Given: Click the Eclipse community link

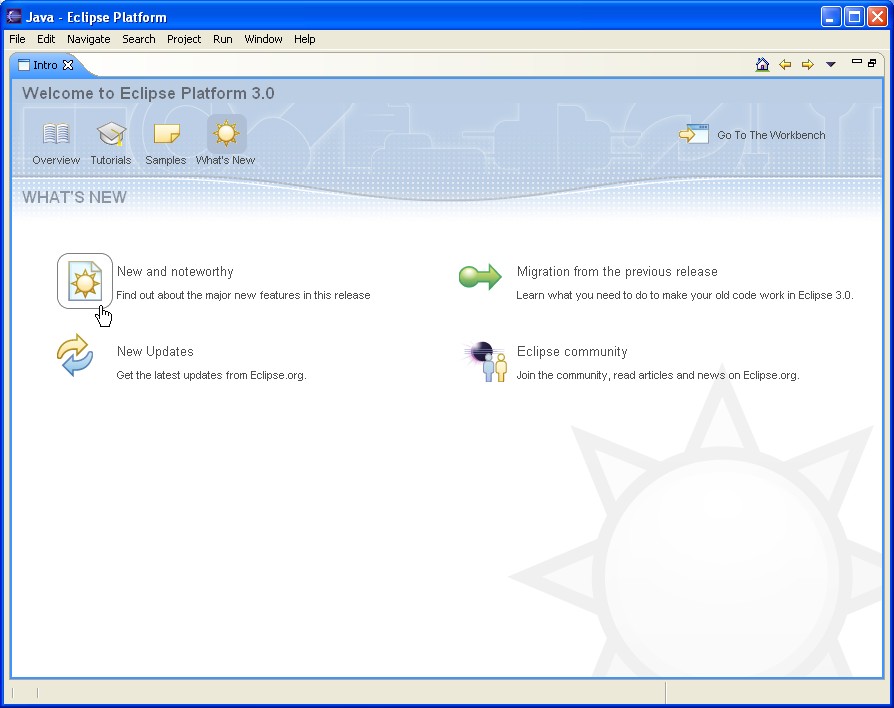Looking at the screenshot, I should tap(572, 351).
